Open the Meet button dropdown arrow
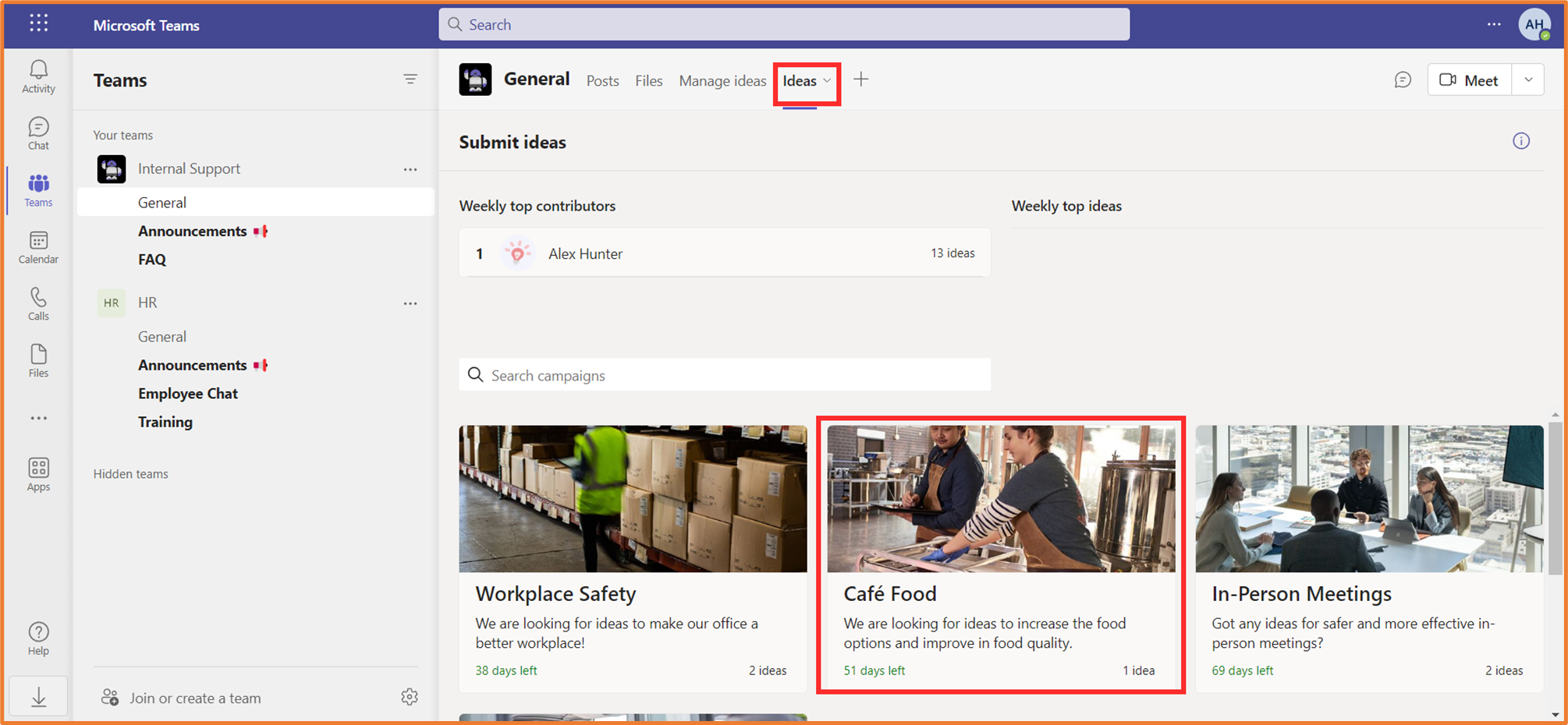This screenshot has height=725, width=1568. (1528, 80)
